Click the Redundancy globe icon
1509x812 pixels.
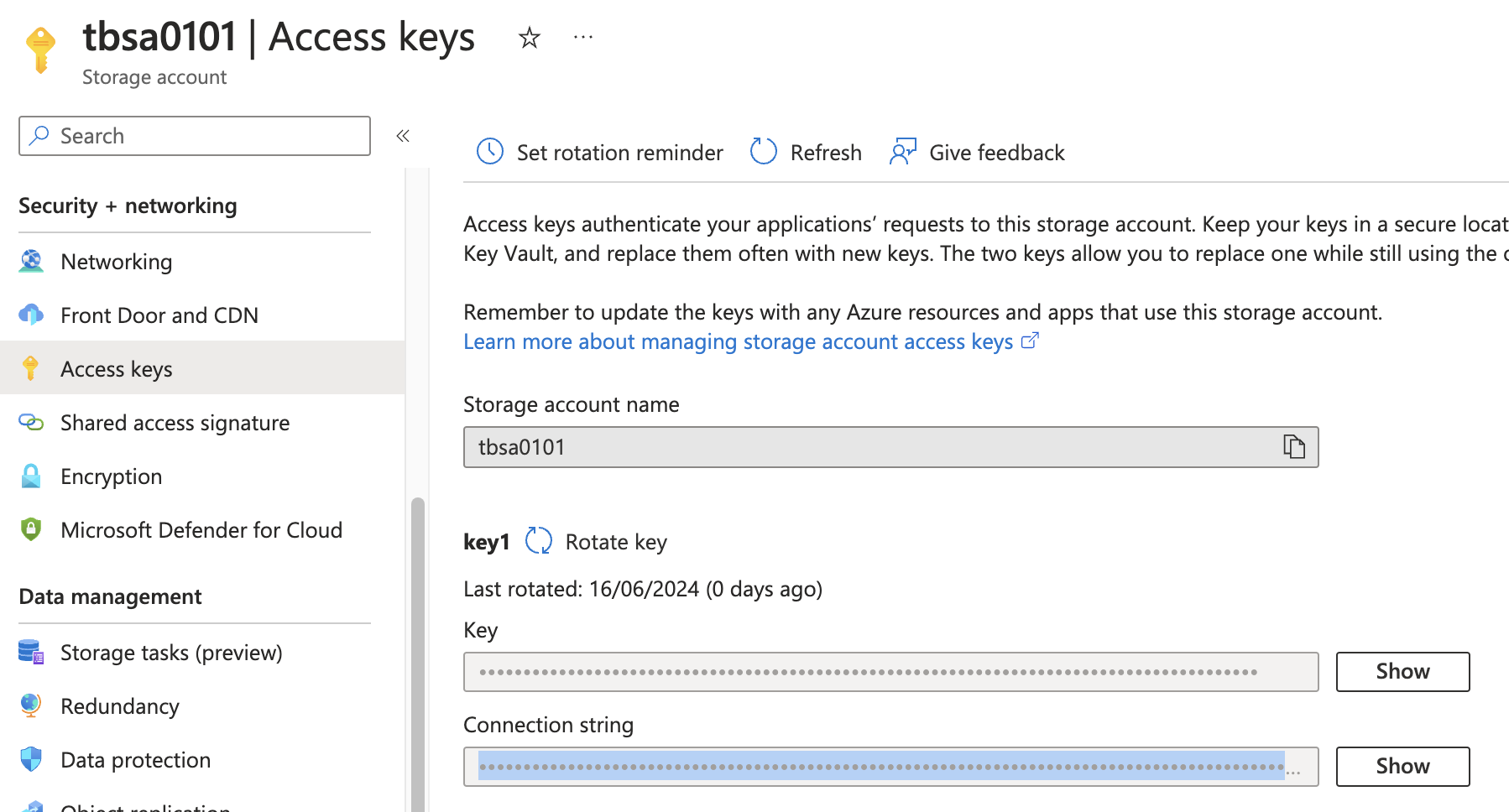(x=31, y=706)
